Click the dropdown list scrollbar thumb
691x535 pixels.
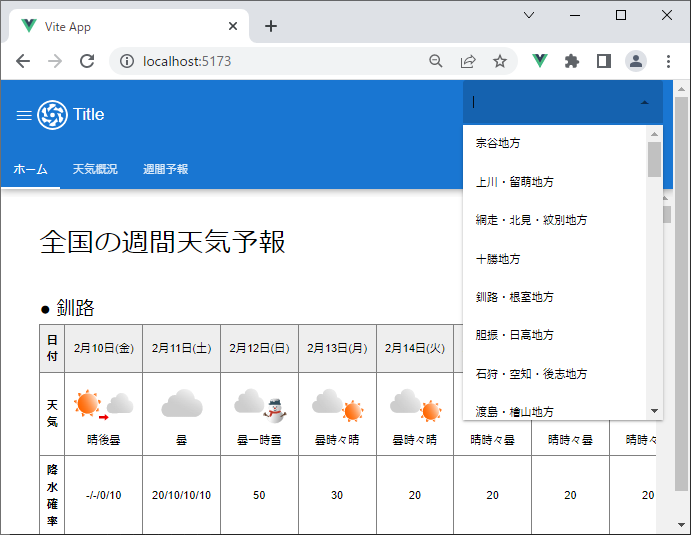[654, 159]
